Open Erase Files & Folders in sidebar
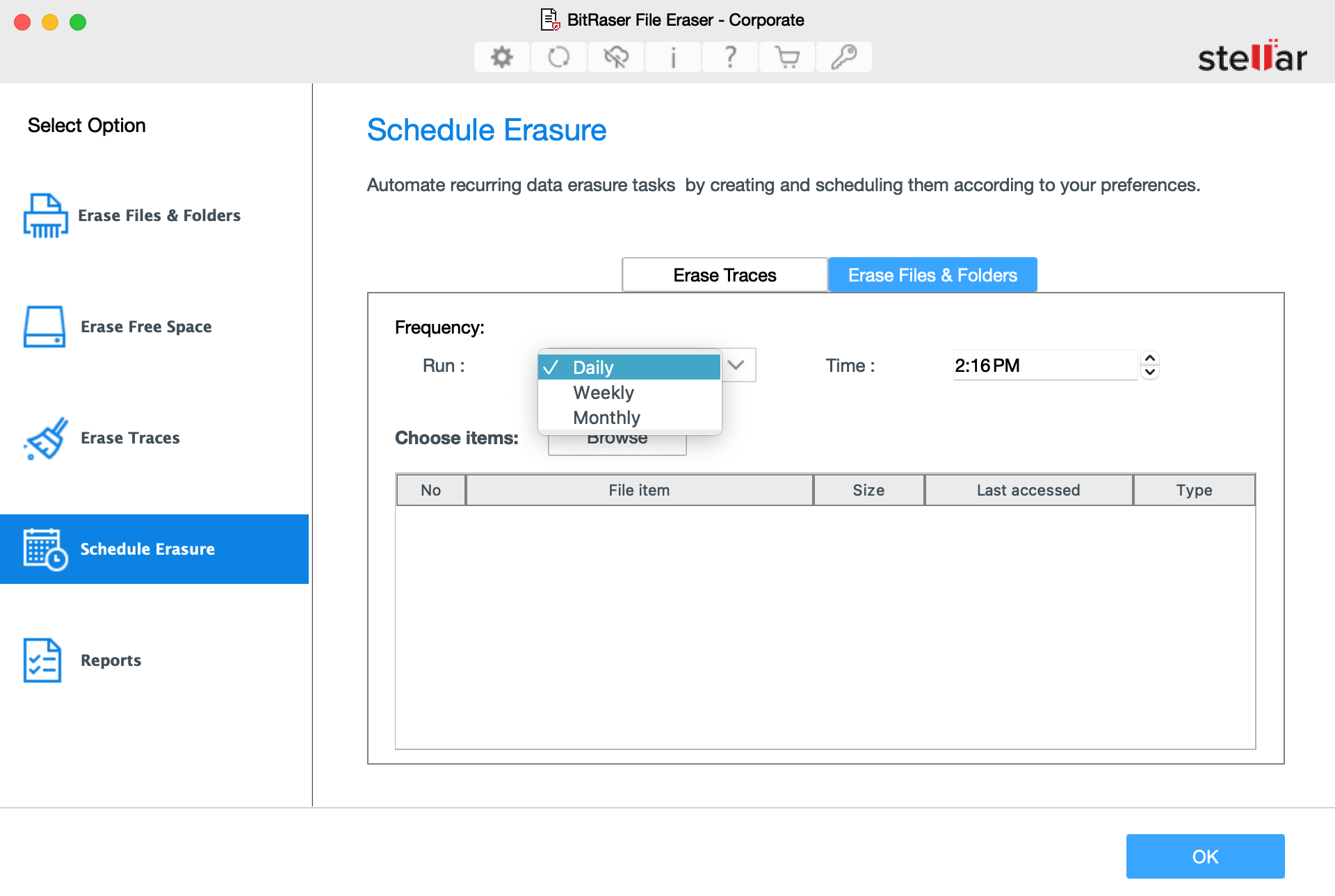1335x896 pixels. 154,215
